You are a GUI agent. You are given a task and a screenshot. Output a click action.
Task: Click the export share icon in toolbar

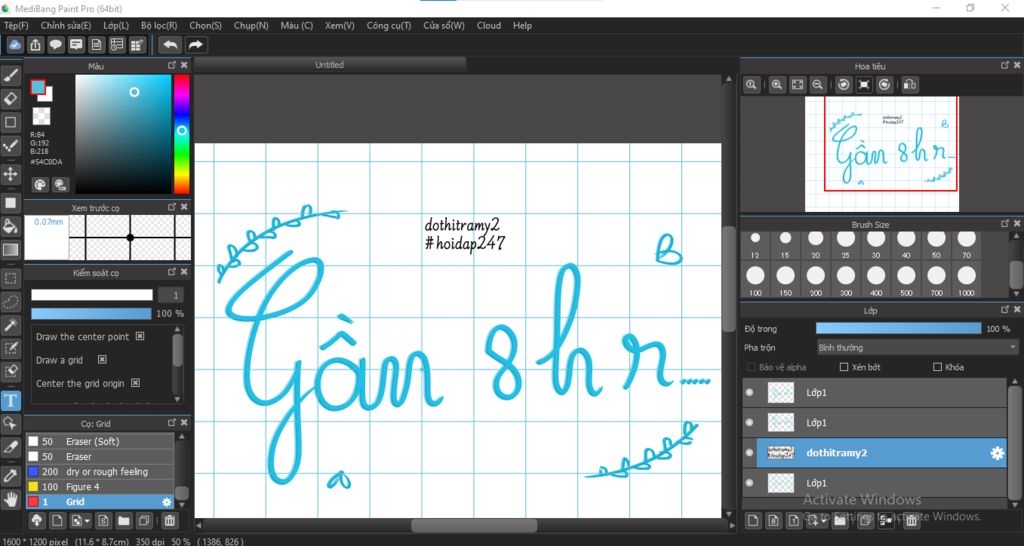coord(36,44)
